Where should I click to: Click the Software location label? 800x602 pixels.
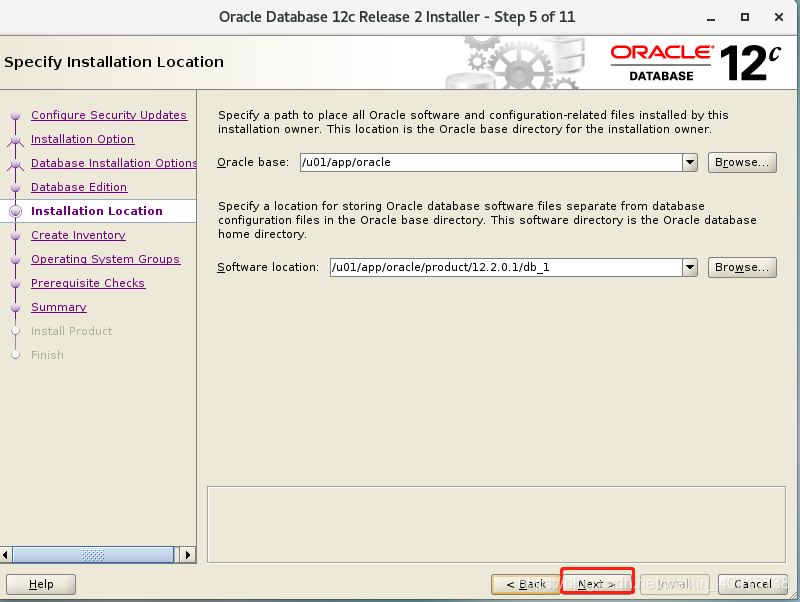click(268, 267)
